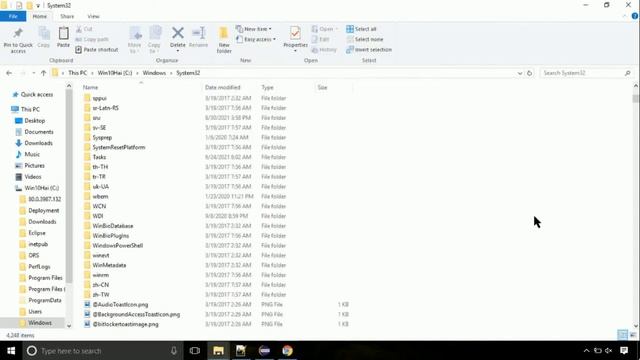This screenshot has height=360, width=640.
Task: Click the Delete X icon
Action: click(178, 33)
